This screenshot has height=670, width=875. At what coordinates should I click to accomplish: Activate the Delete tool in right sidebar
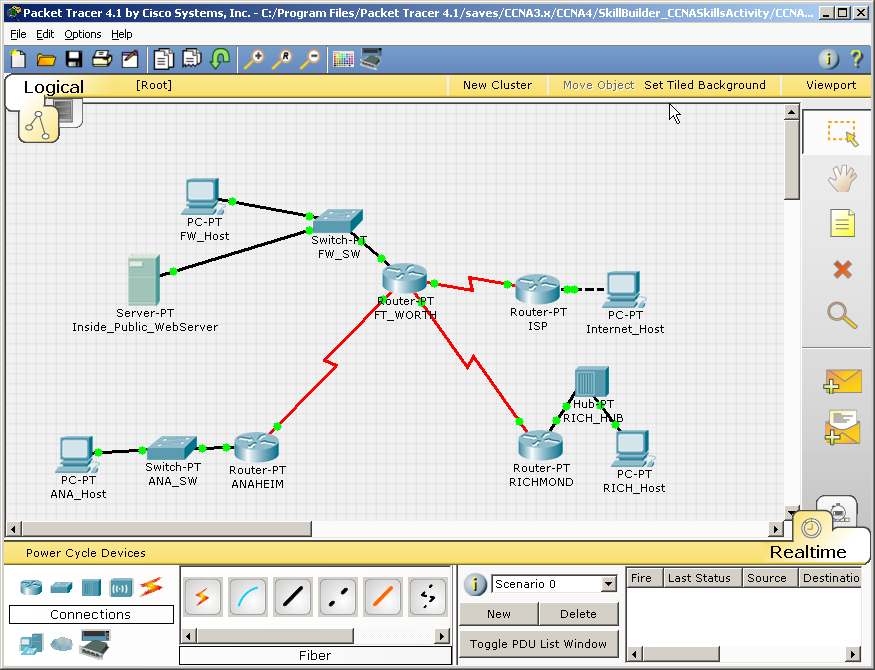[842, 268]
